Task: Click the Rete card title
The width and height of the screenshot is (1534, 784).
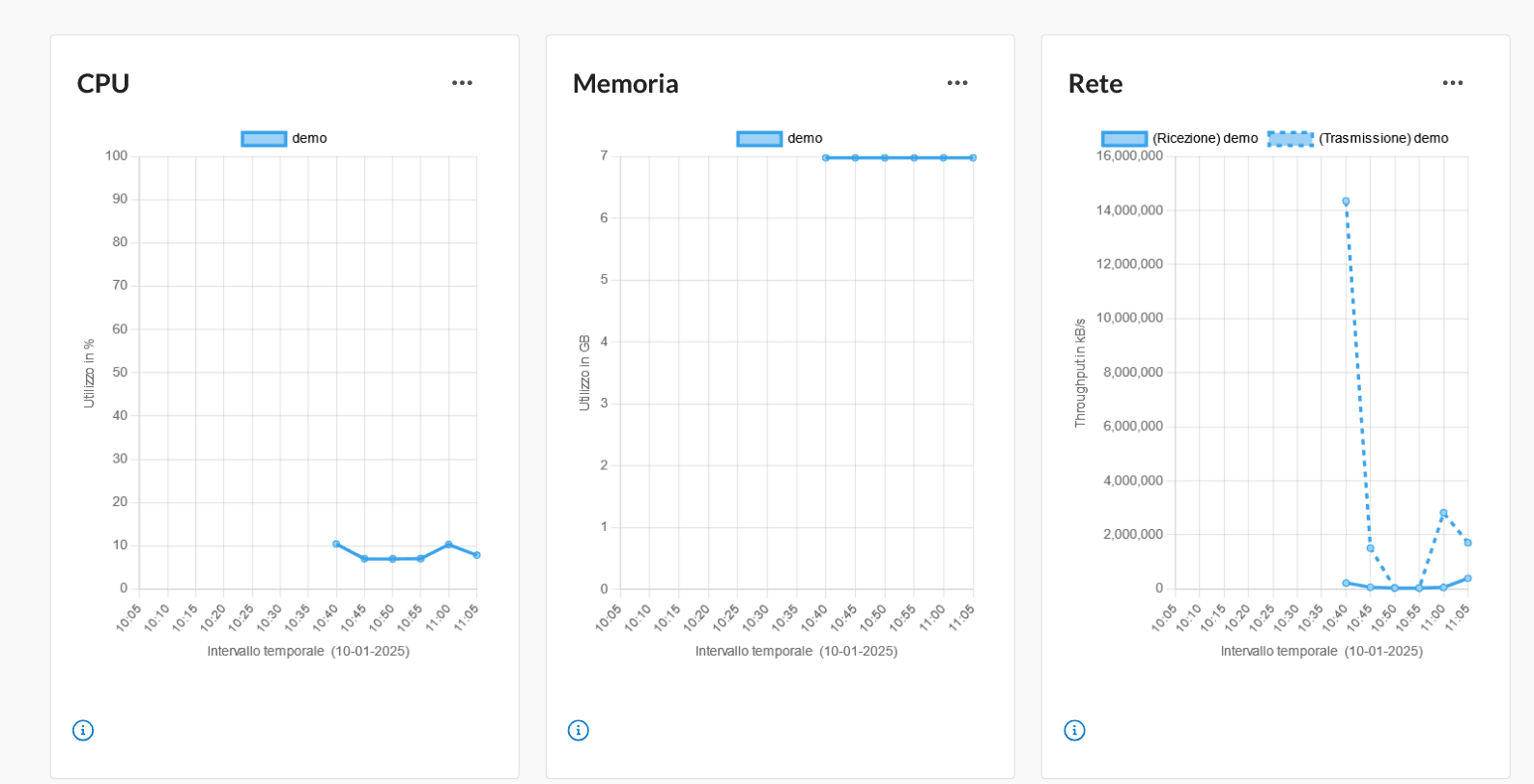Action: pyautogui.click(x=1094, y=84)
